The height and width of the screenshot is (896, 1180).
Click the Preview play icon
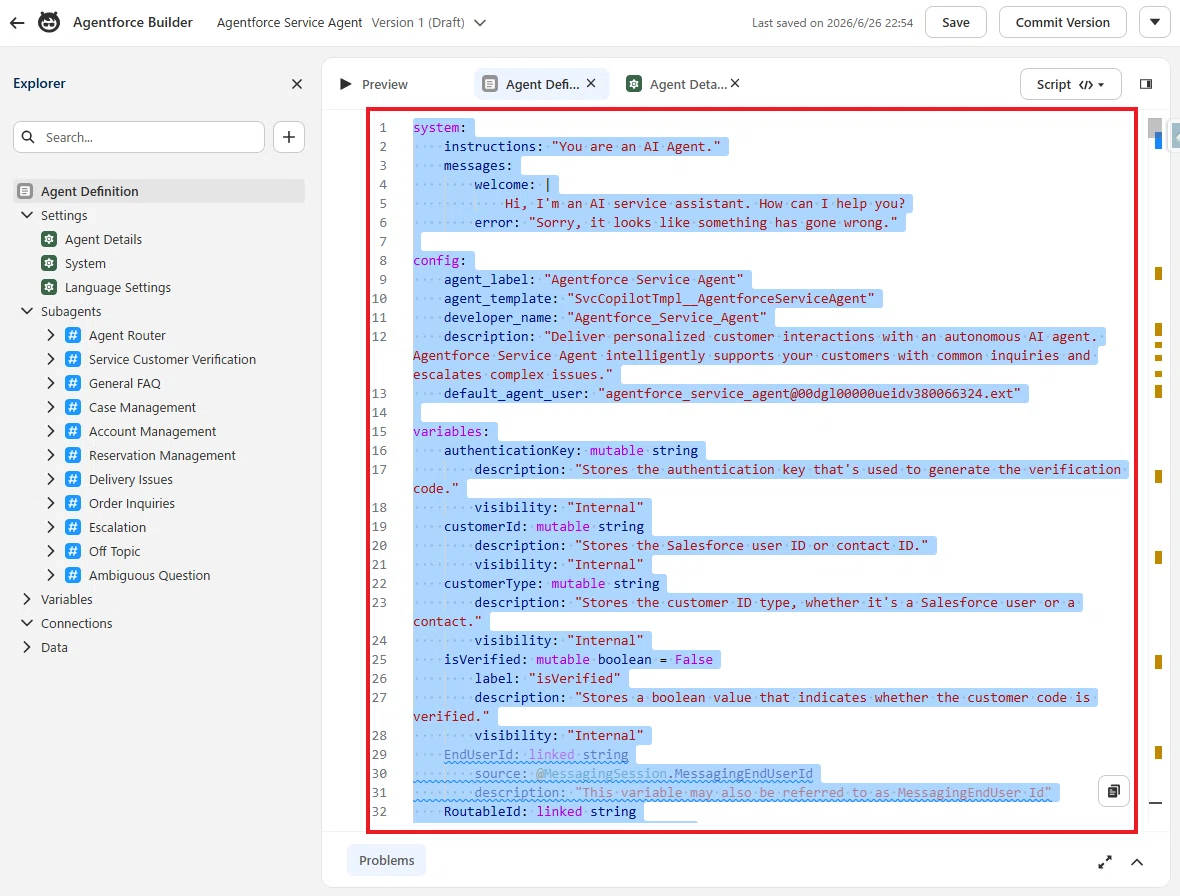click(x=345, y=84)
